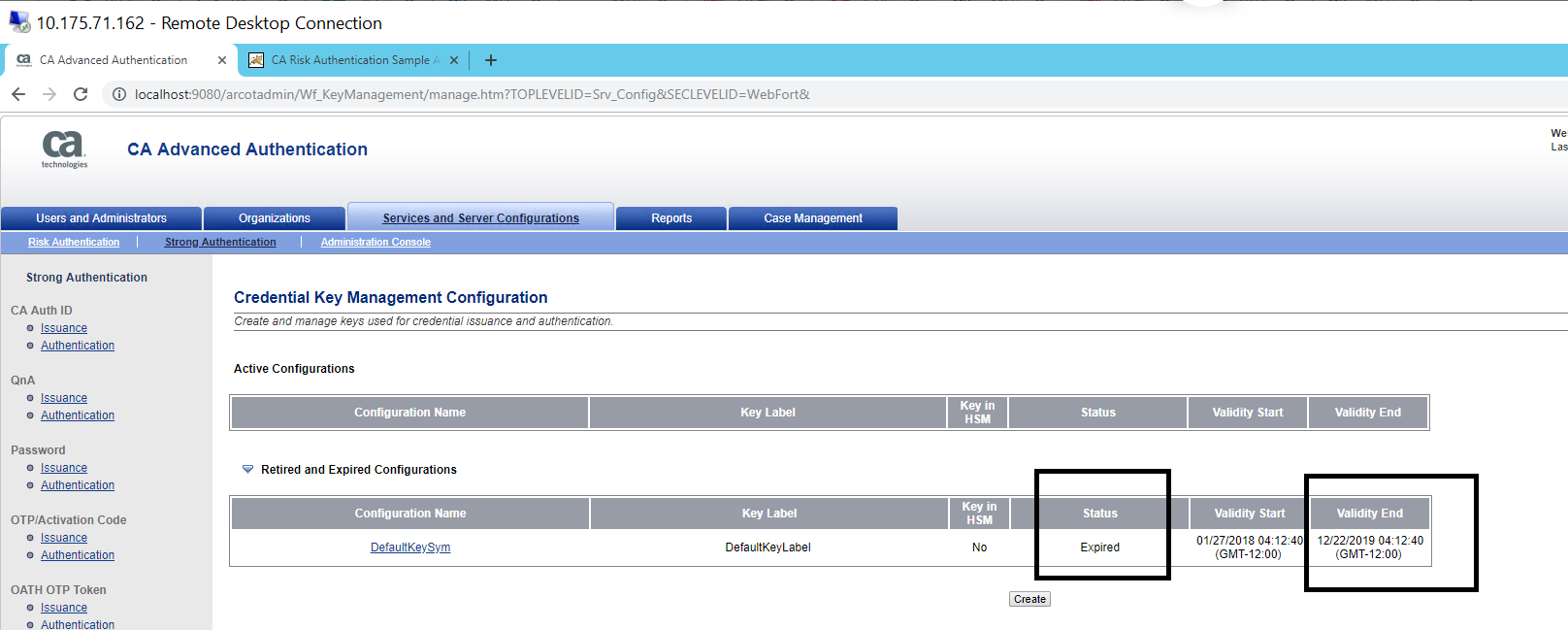
Task: Click the Create button
Action: [x=1029, y=599]
